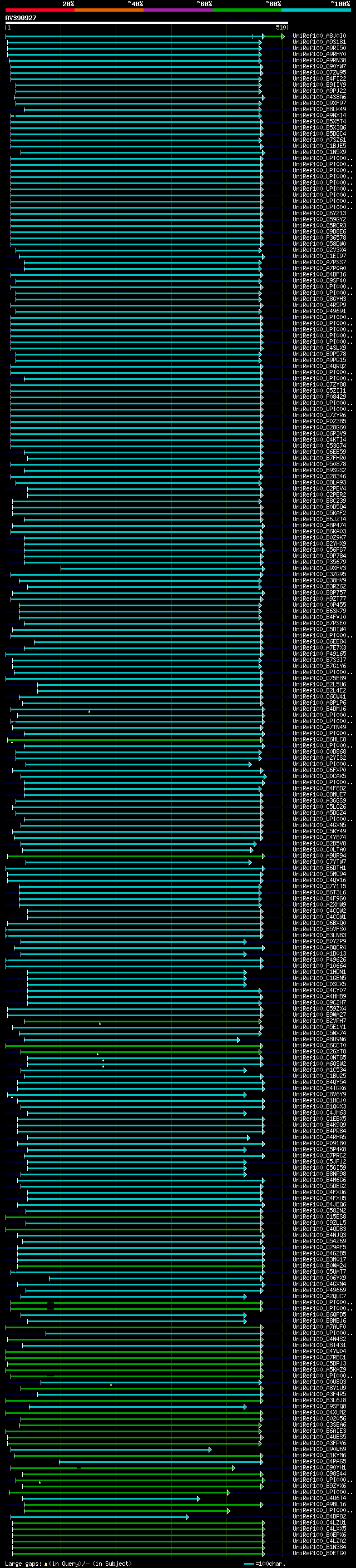
Task: Click the UniRef100_P50878 label
Action: (319, 464)
